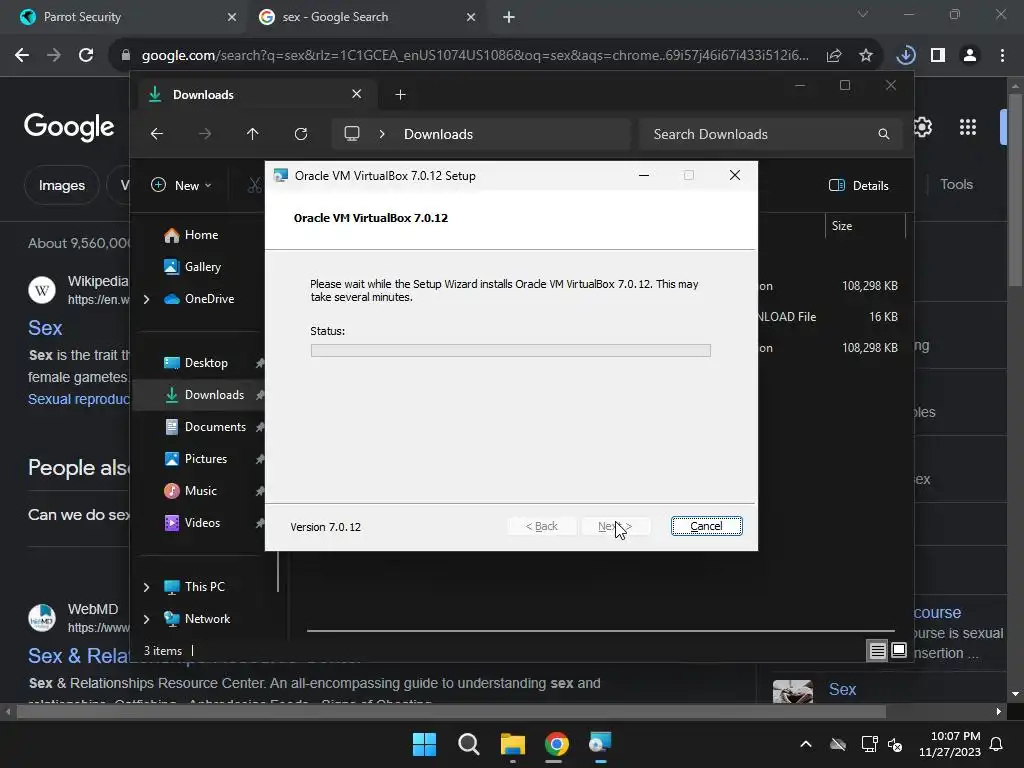
Task: Add a new File Explorer tab
Action: pyautogui.click(x=400, y=95)
